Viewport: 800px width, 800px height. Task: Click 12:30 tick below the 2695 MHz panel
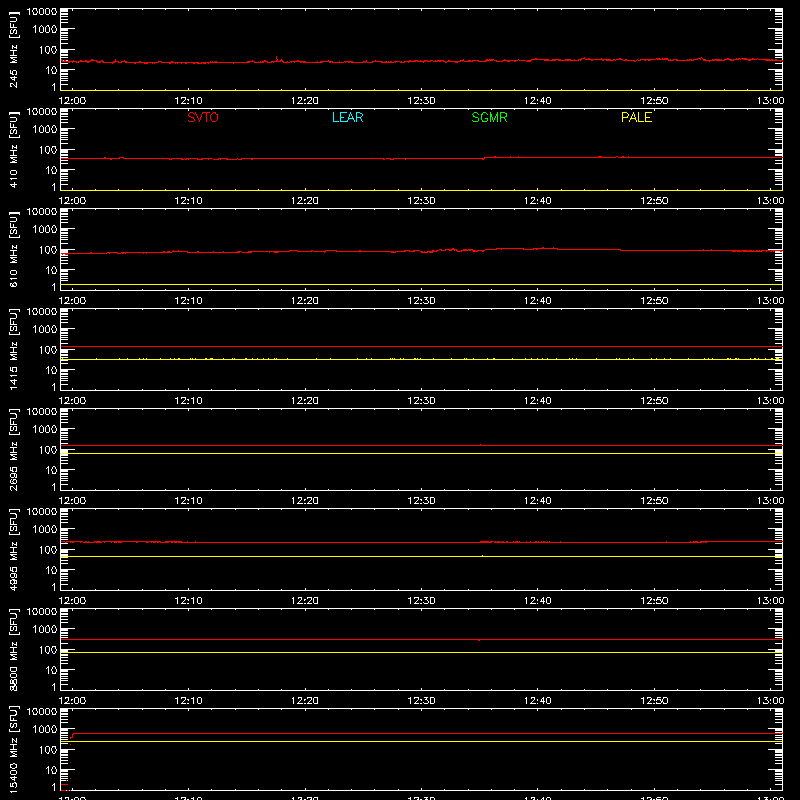pos(421,501)
